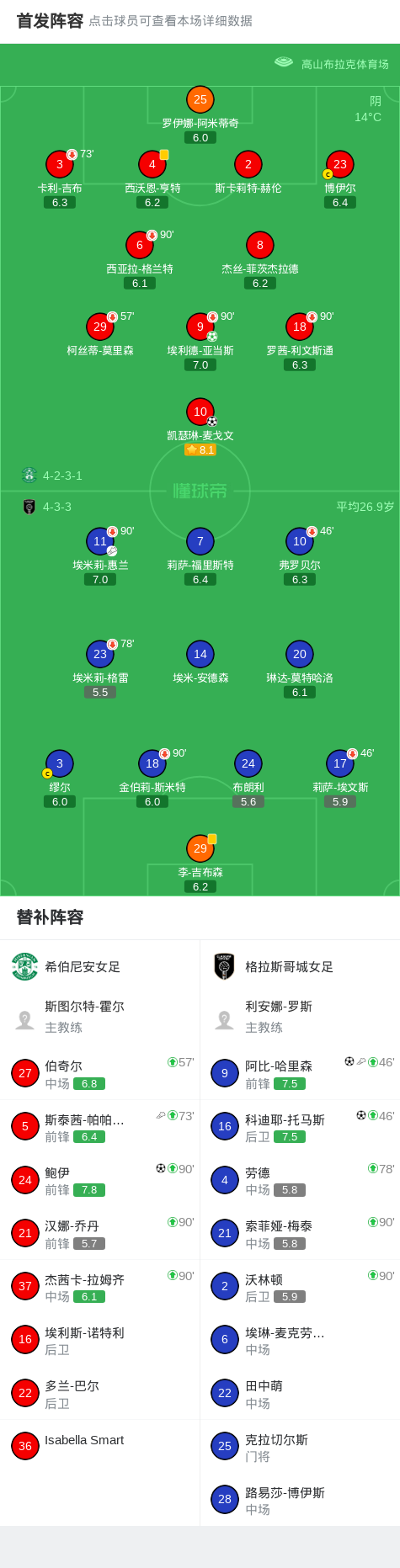
Task: Select player 10 凯瑟琳-麦戈文 jersey icon
Action: point(200,412)
